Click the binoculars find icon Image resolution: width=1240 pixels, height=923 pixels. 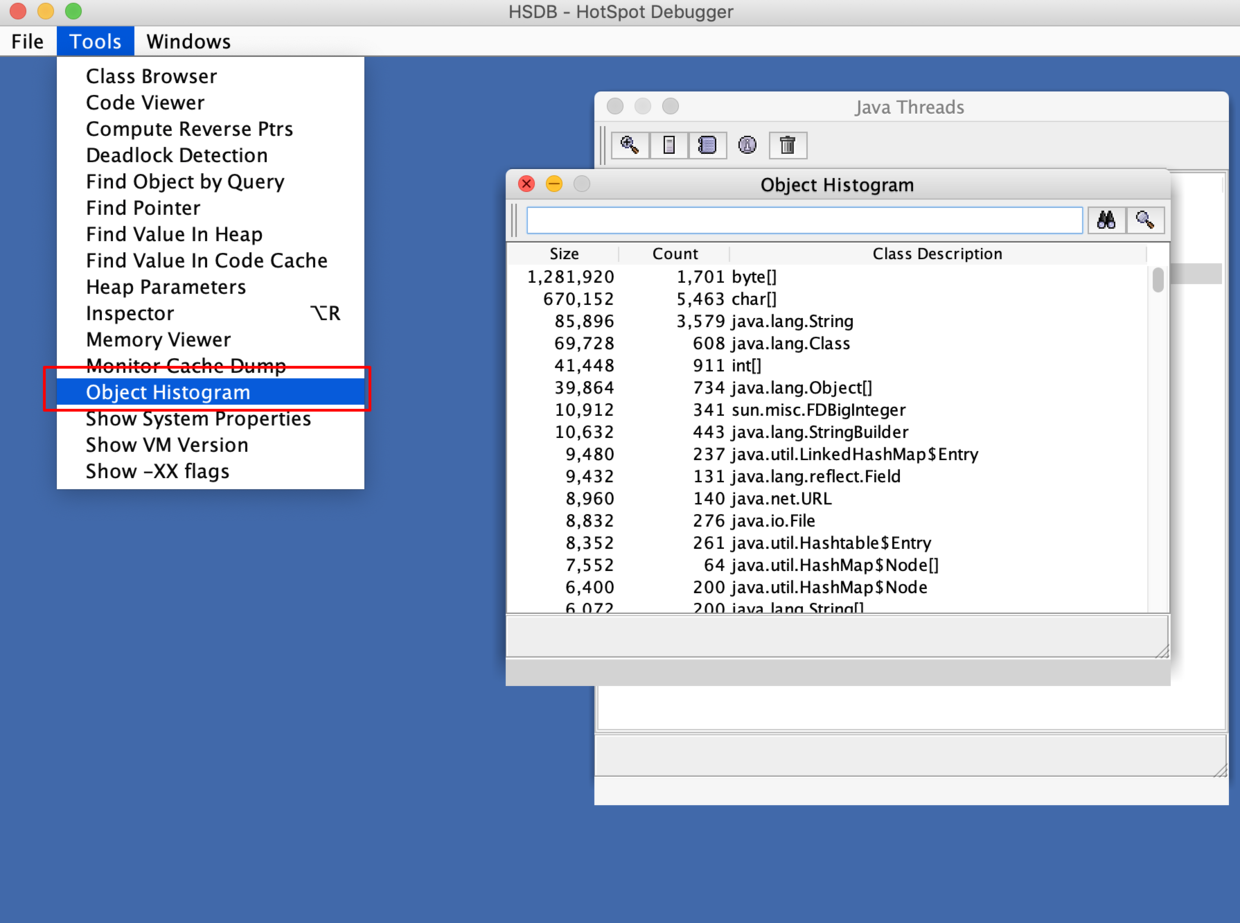tap(1106, 220)
